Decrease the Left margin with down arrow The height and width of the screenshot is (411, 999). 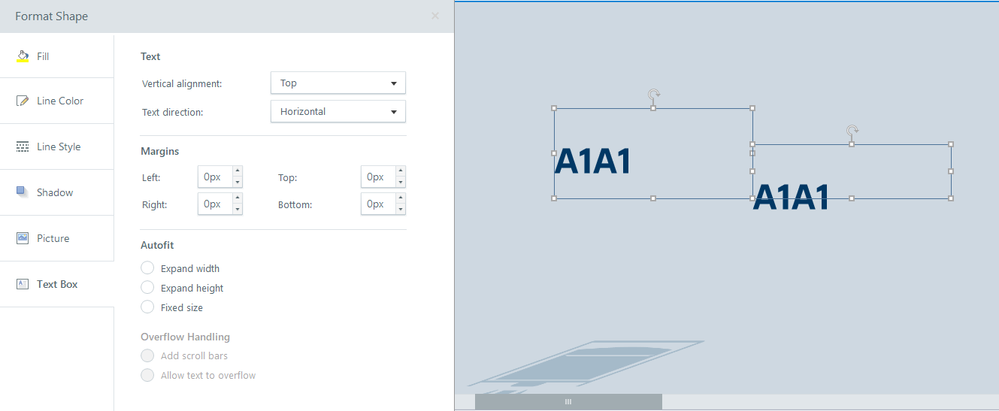point(238,182)
